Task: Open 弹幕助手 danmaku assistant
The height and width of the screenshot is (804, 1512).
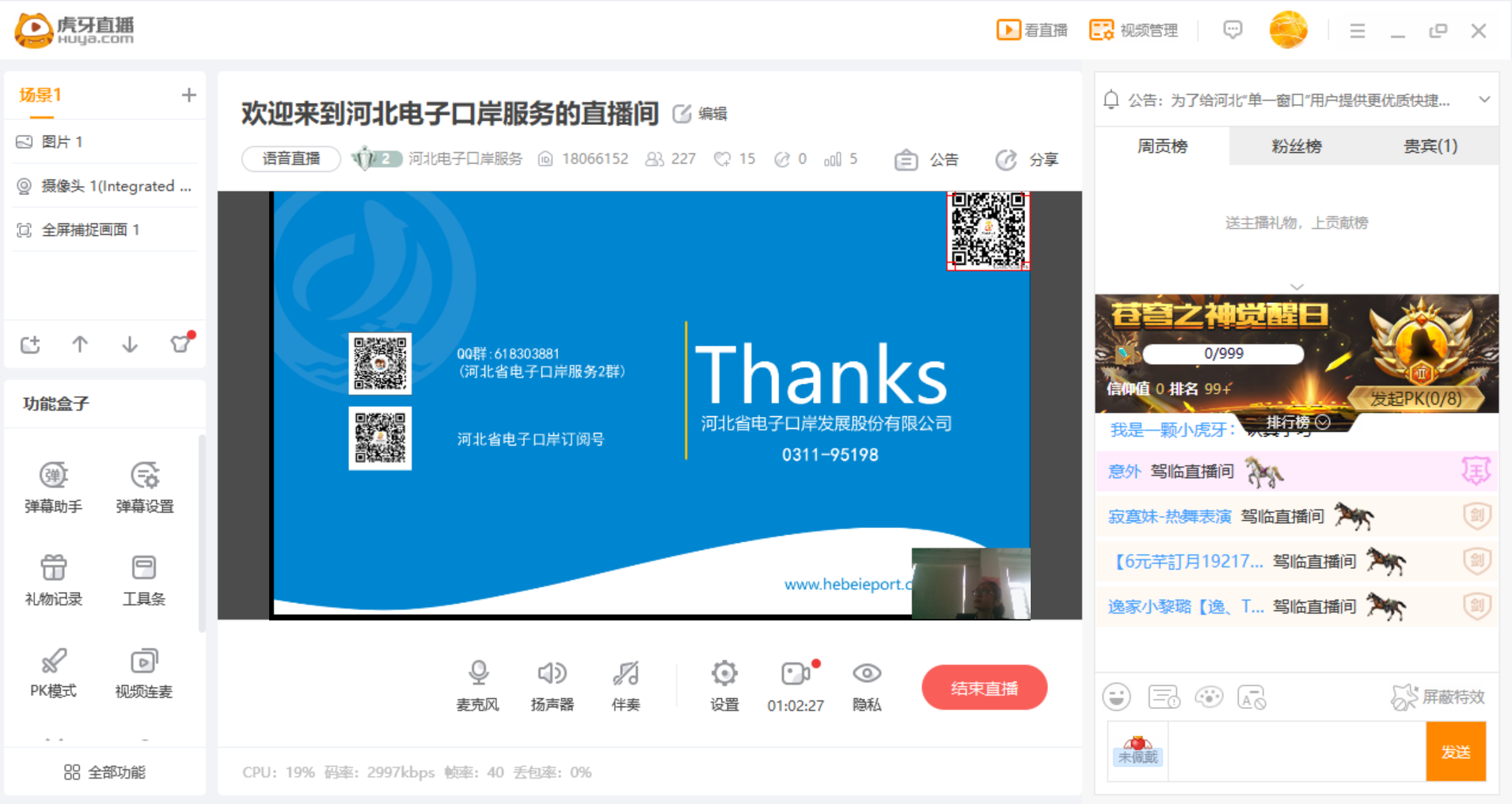Action: 53,487
